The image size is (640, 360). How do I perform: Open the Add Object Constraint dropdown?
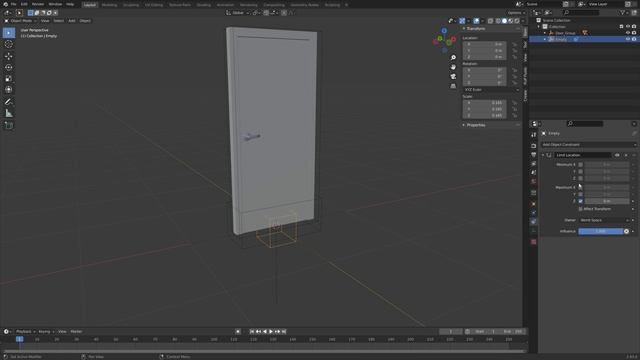tap(589, 144)
